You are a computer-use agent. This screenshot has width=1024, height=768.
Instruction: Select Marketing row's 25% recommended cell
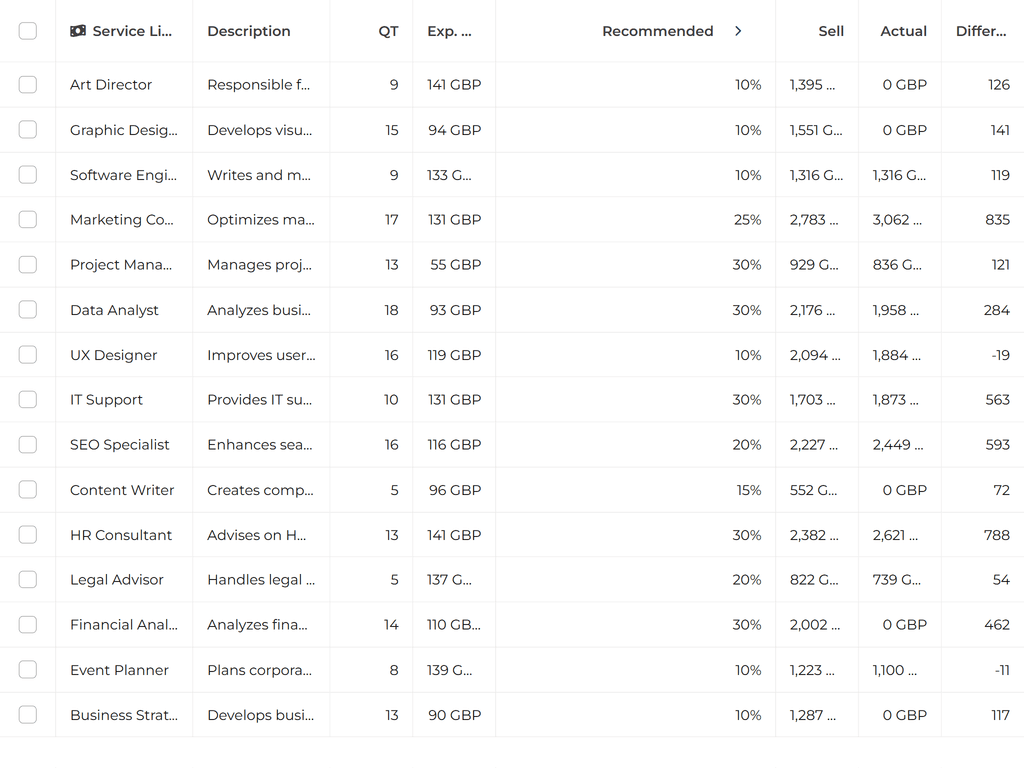(x=747, y=220)
